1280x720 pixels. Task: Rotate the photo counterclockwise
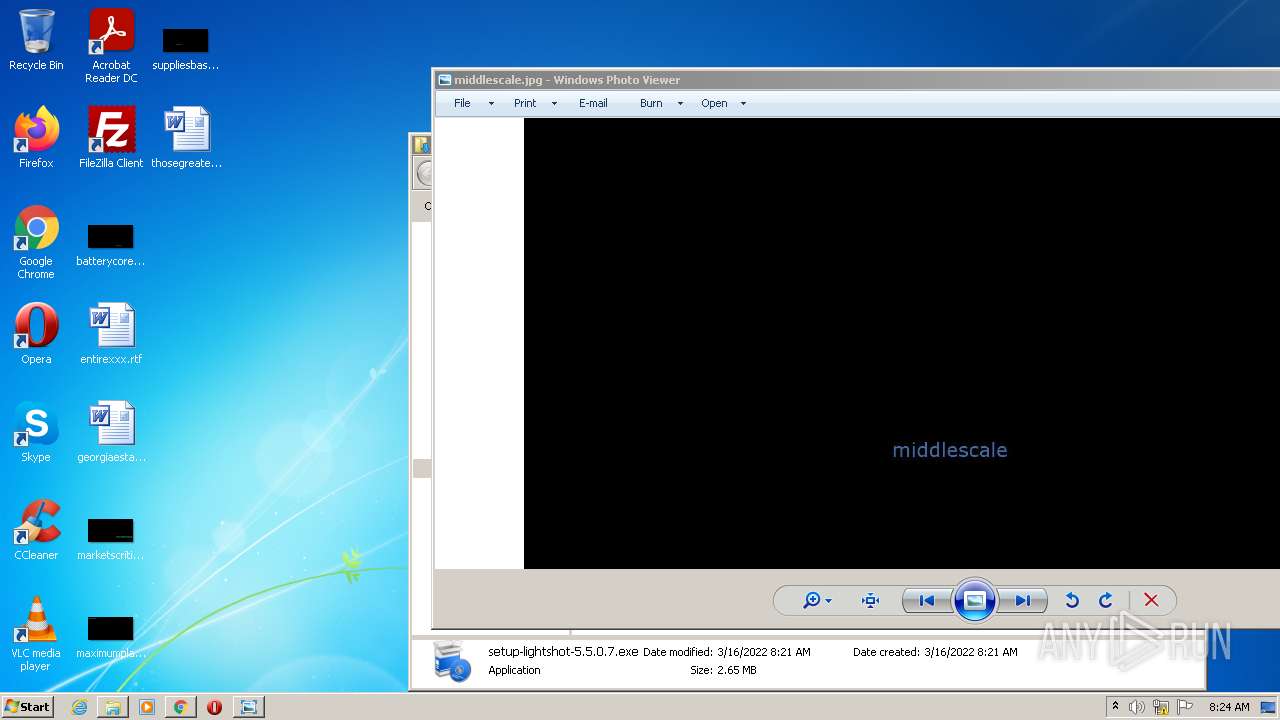(1072, 600)
